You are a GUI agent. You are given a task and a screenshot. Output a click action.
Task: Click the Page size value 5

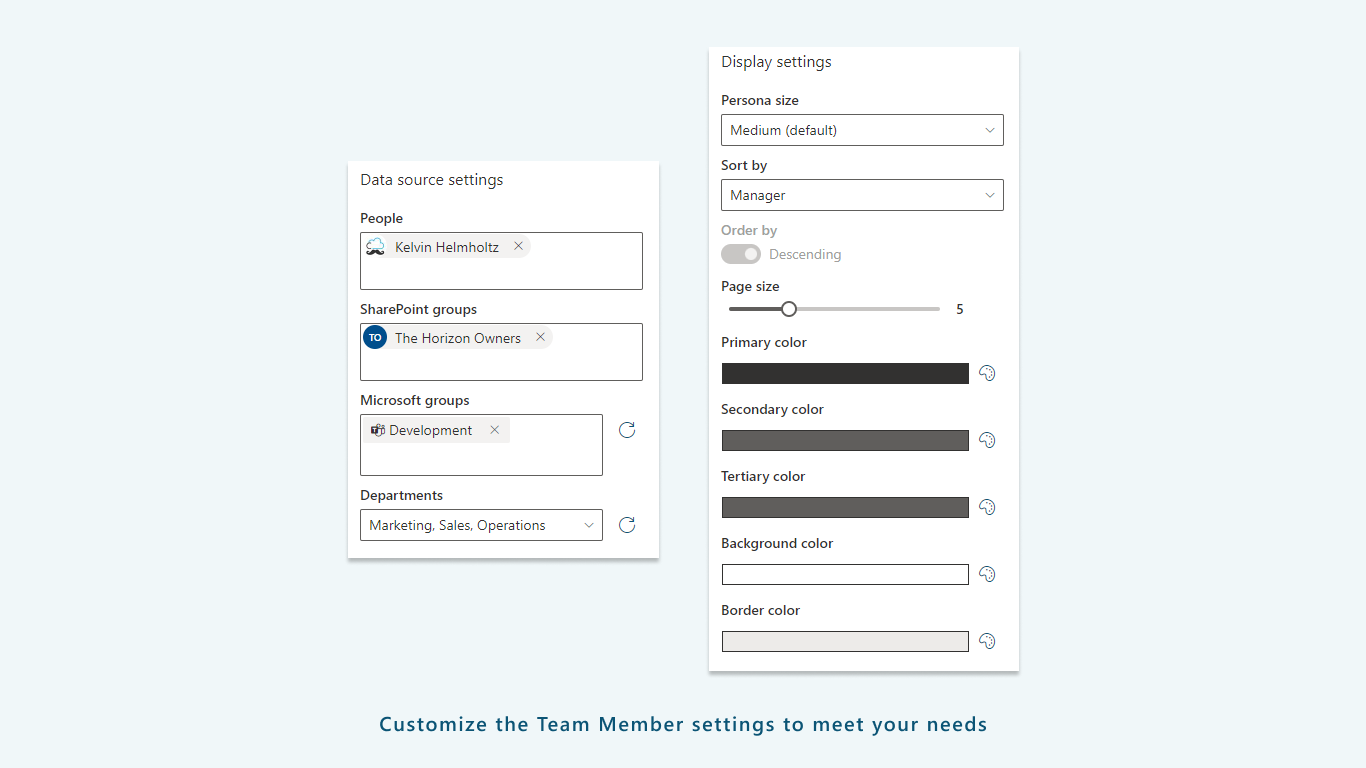pos(960,309)
